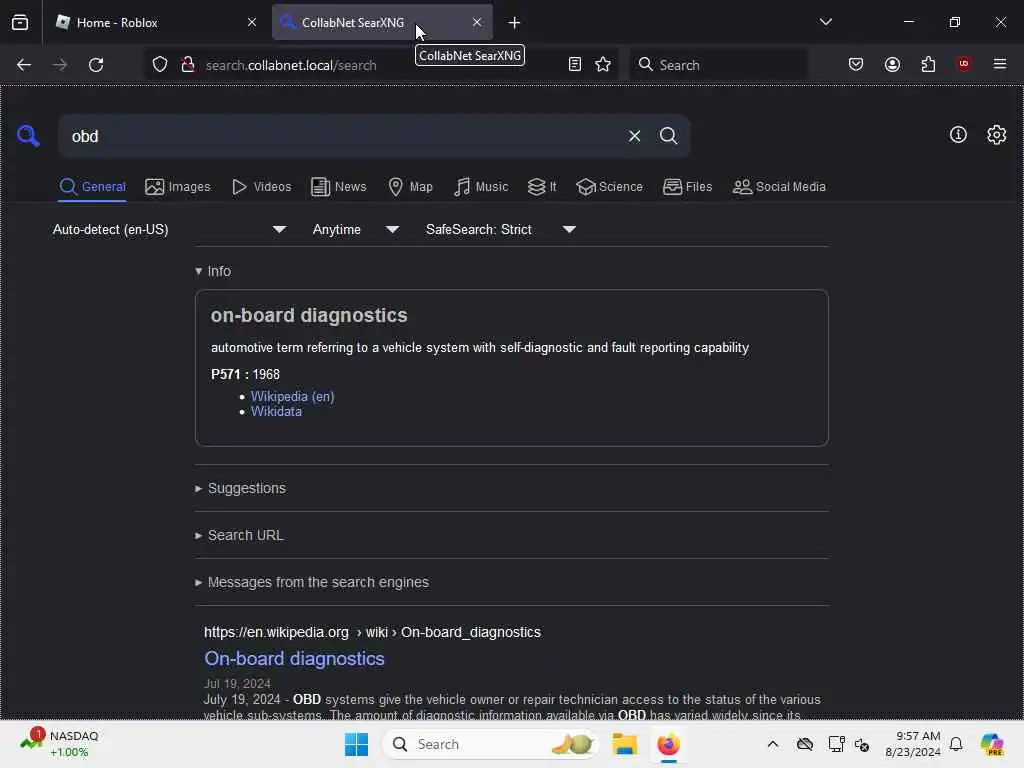Open the SearXNG about info icon
Screen dimensions: 1024x768
pos(958,135)
